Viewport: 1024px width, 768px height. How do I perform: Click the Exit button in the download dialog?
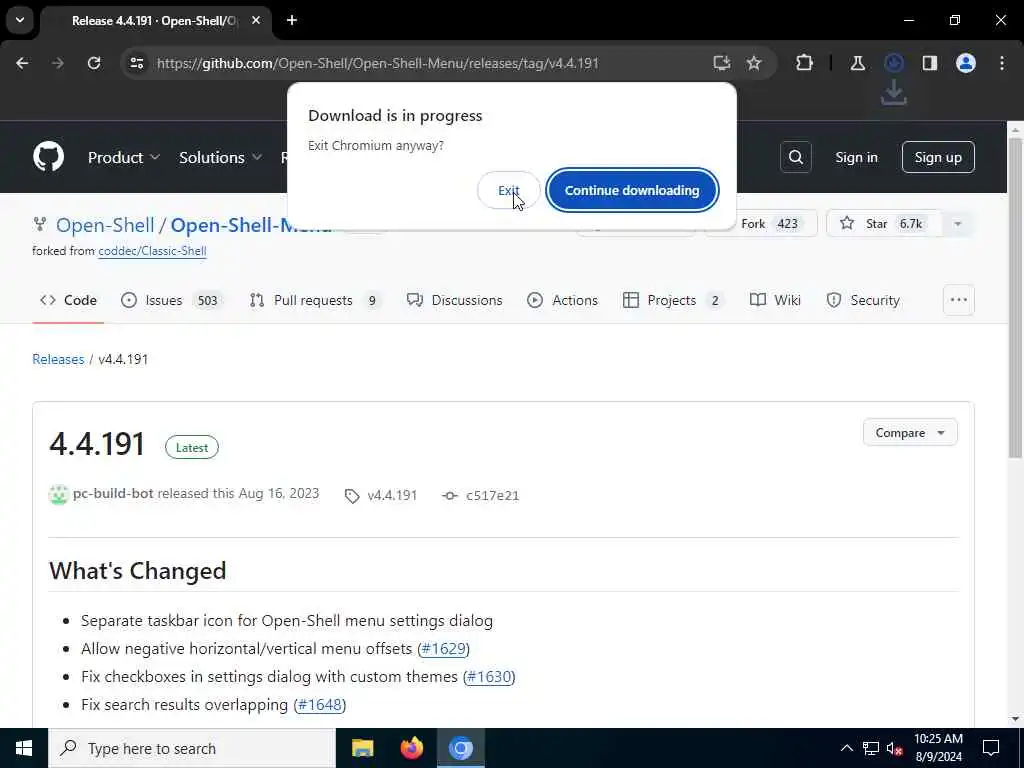tap(509, 190)
